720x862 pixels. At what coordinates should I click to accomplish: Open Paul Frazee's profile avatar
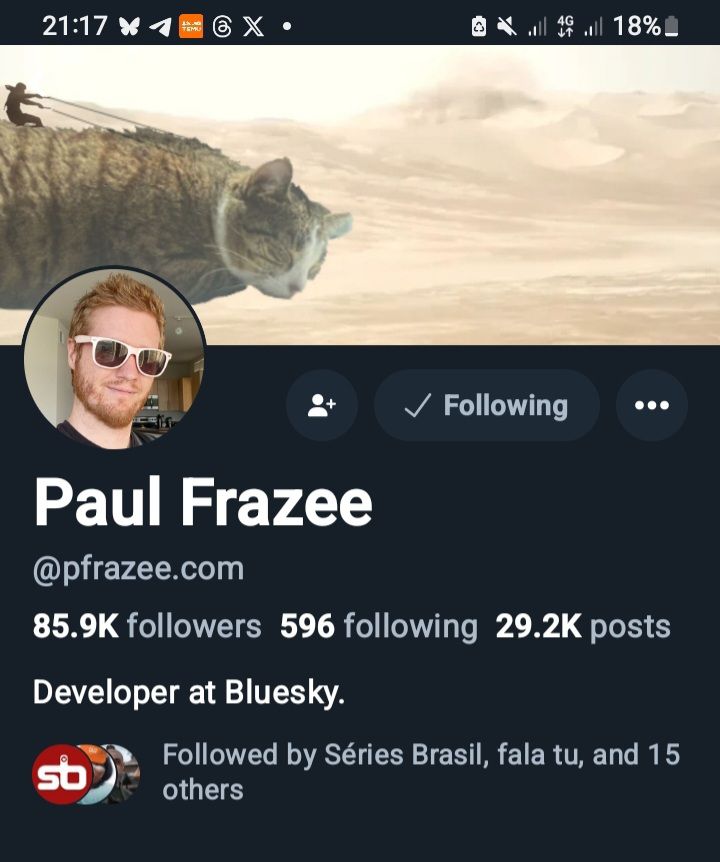pos(114,358)
